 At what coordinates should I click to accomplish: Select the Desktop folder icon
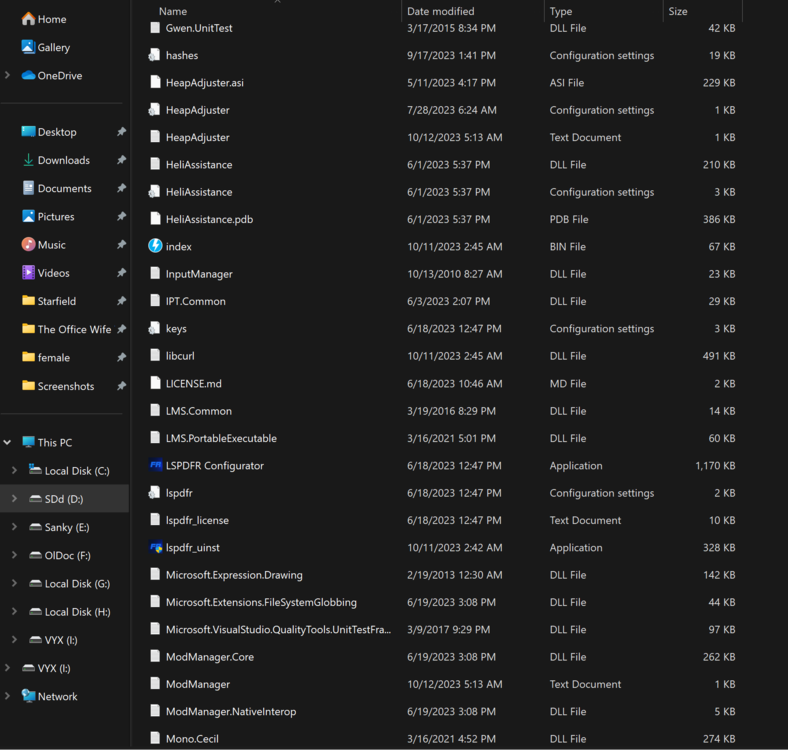(28, 132)
